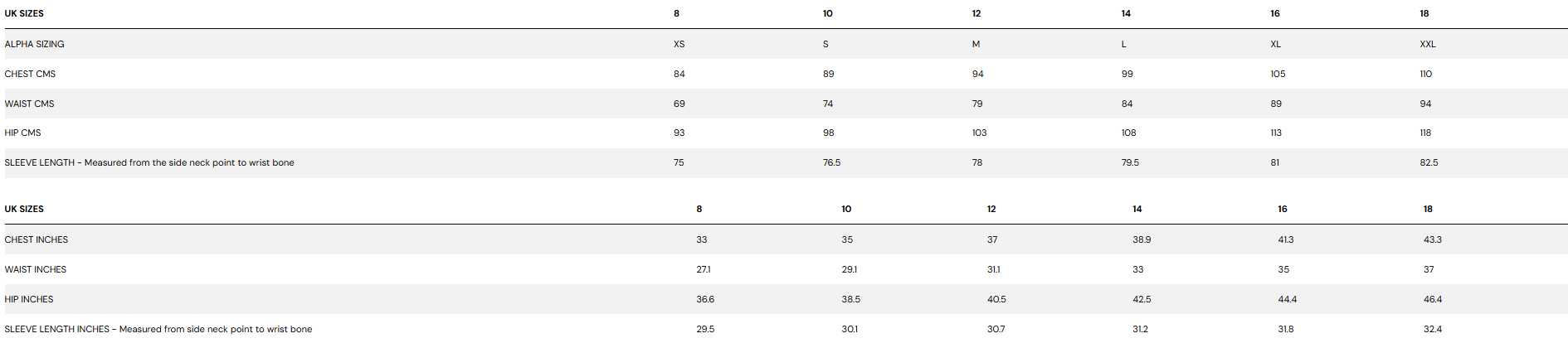Select the waist centimetres value 69
1568x343 pixels.
tap(679, 104)
